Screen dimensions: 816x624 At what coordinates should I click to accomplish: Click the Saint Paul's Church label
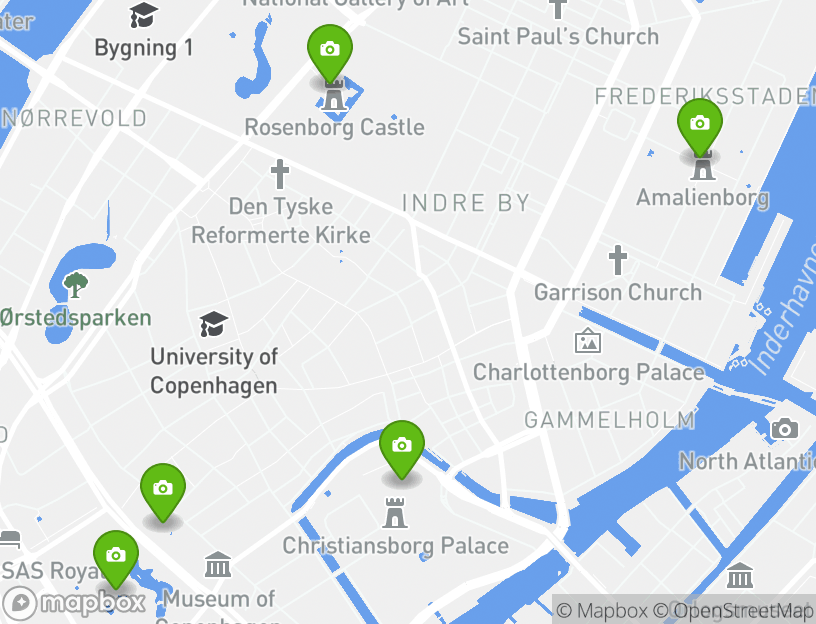click(x=558, y=37)
